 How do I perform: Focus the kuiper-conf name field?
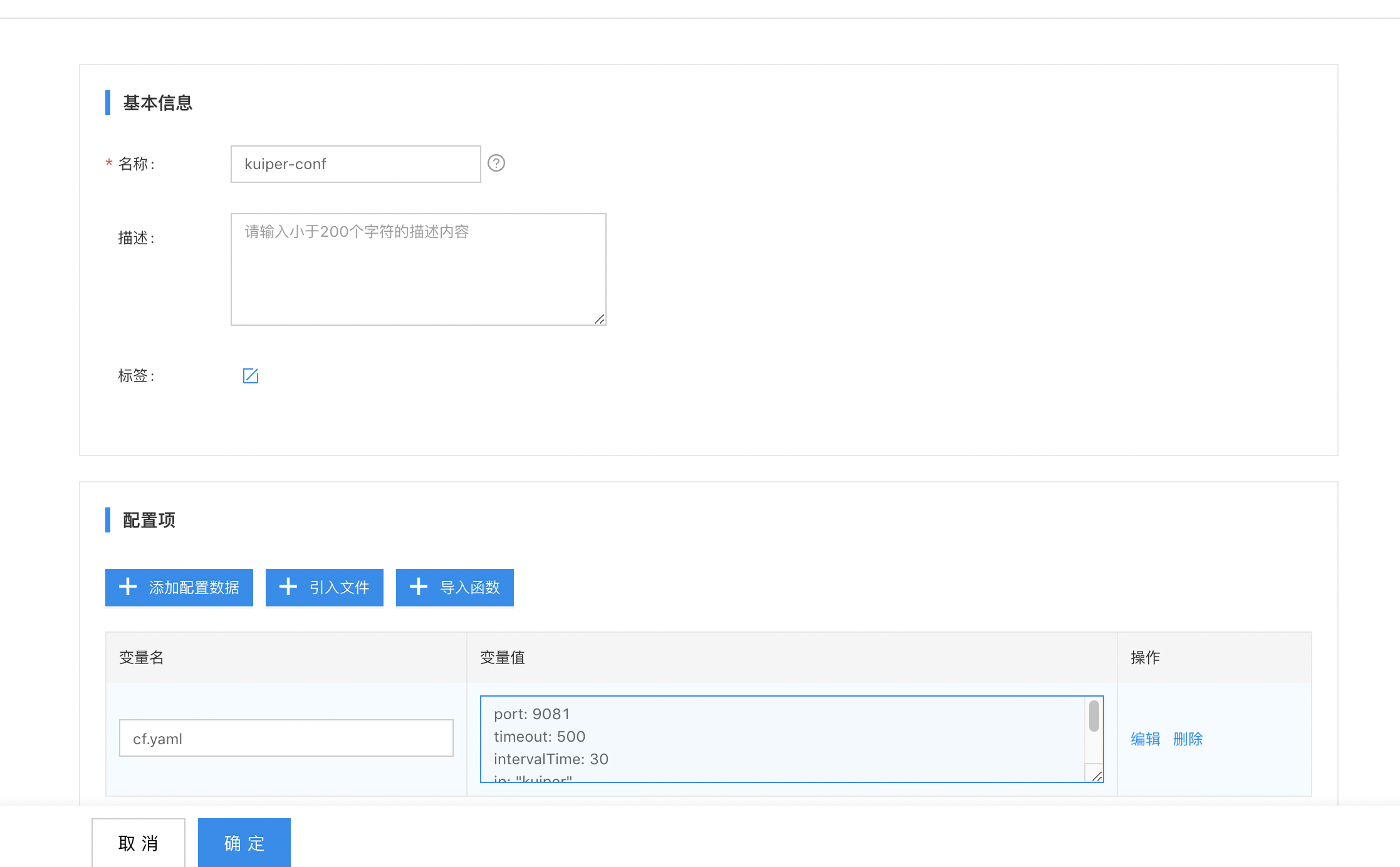click(x=356, y=164)
